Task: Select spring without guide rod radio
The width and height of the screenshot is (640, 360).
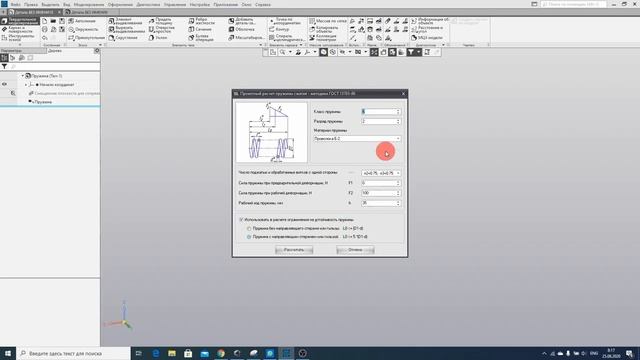Action: [x=249, y=229]
